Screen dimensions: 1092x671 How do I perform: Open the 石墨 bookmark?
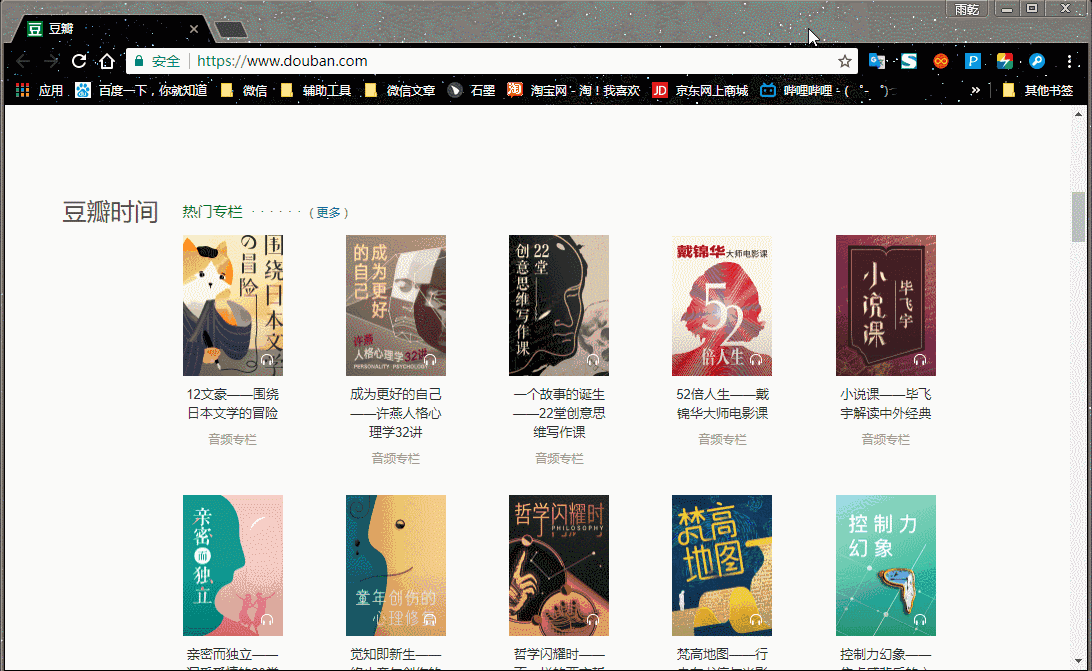[x=471, y=91]
